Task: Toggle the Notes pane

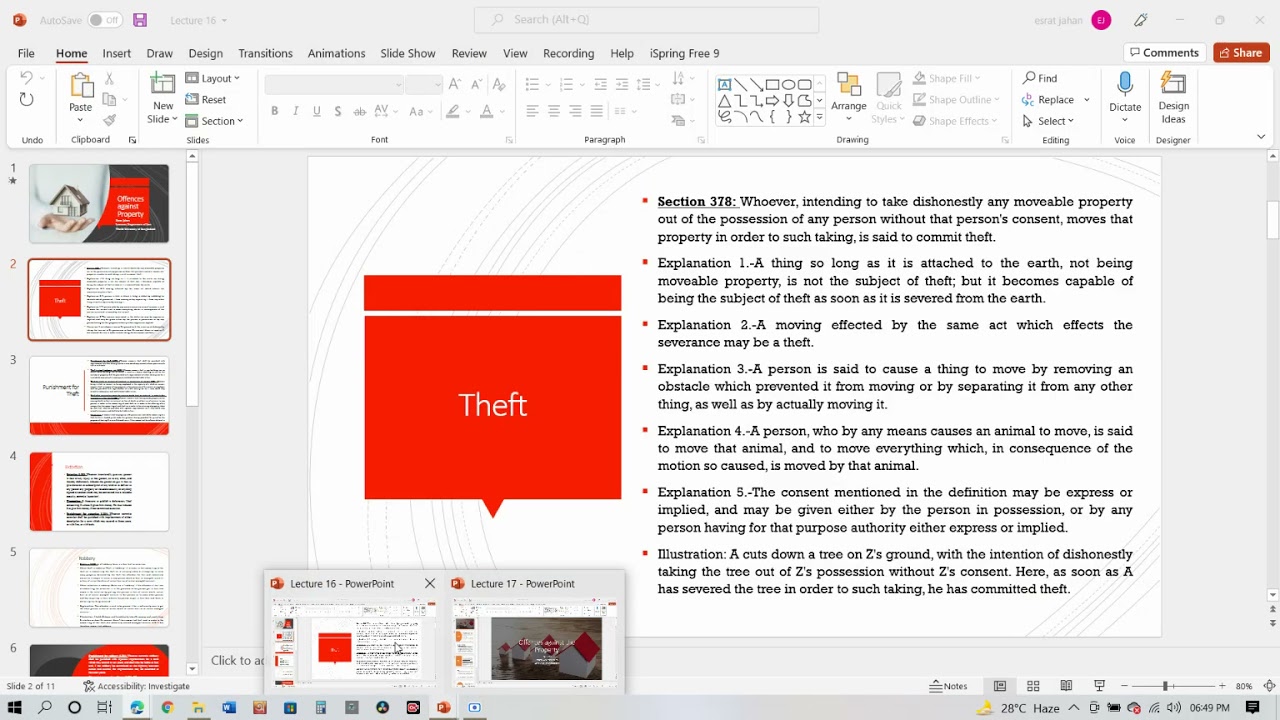Action: click(x=948, y=686)
